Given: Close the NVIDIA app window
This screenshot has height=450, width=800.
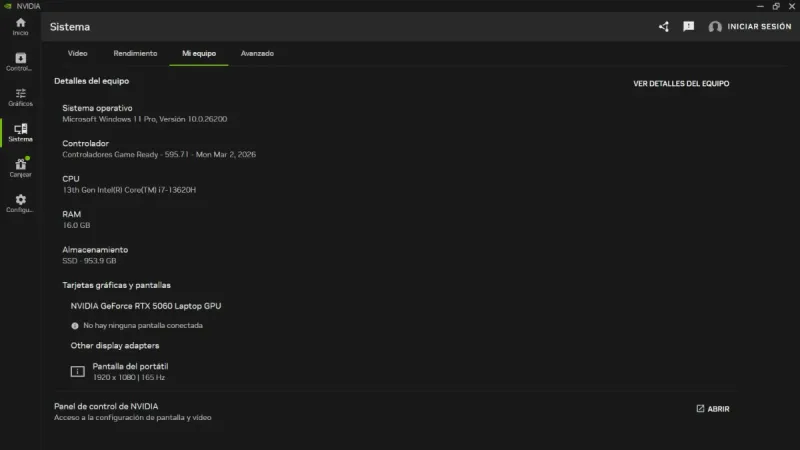Looking at the screenshot, I should coord(792,6).
